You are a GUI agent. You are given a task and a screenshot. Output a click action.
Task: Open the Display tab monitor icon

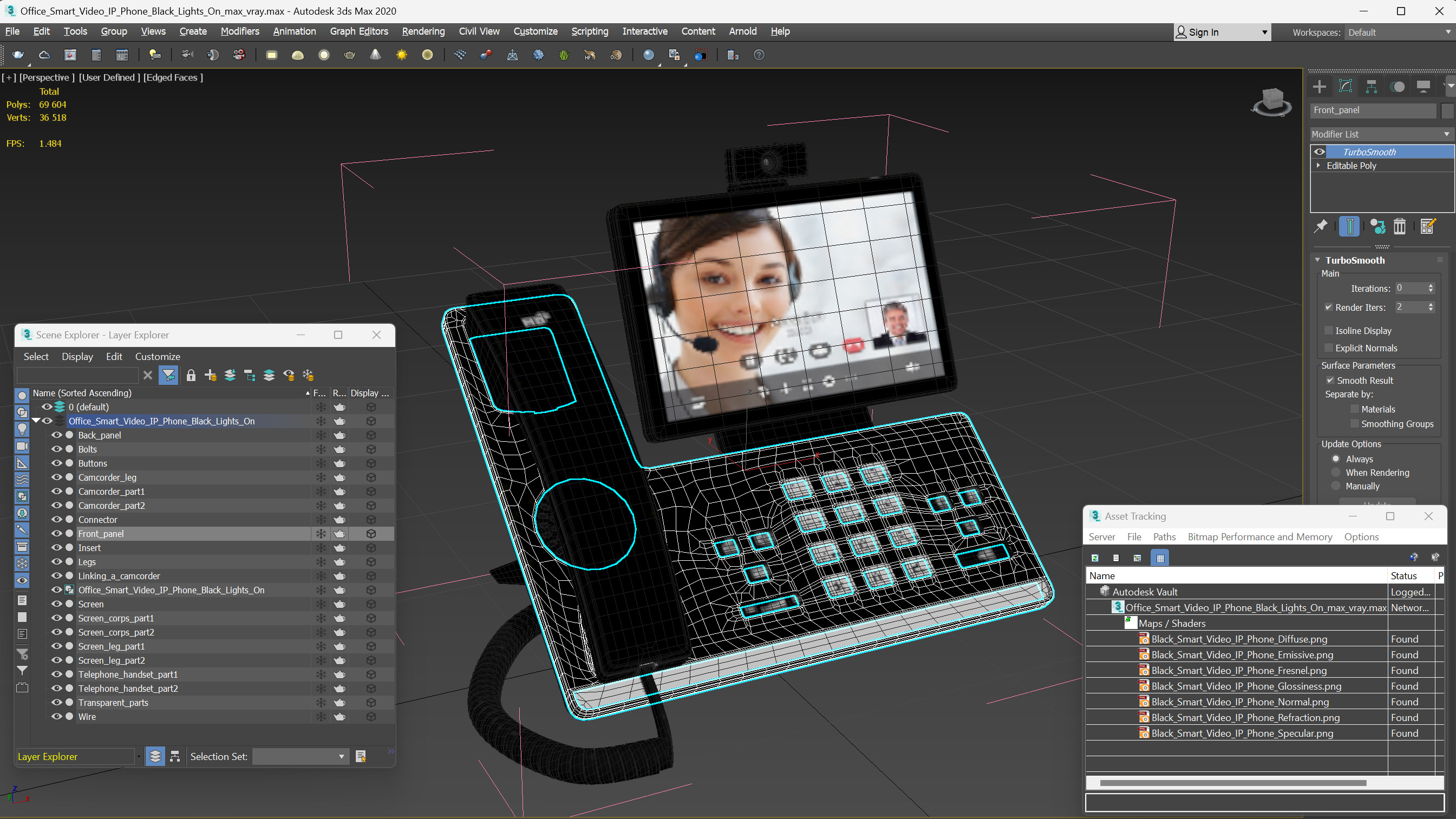1423,87
